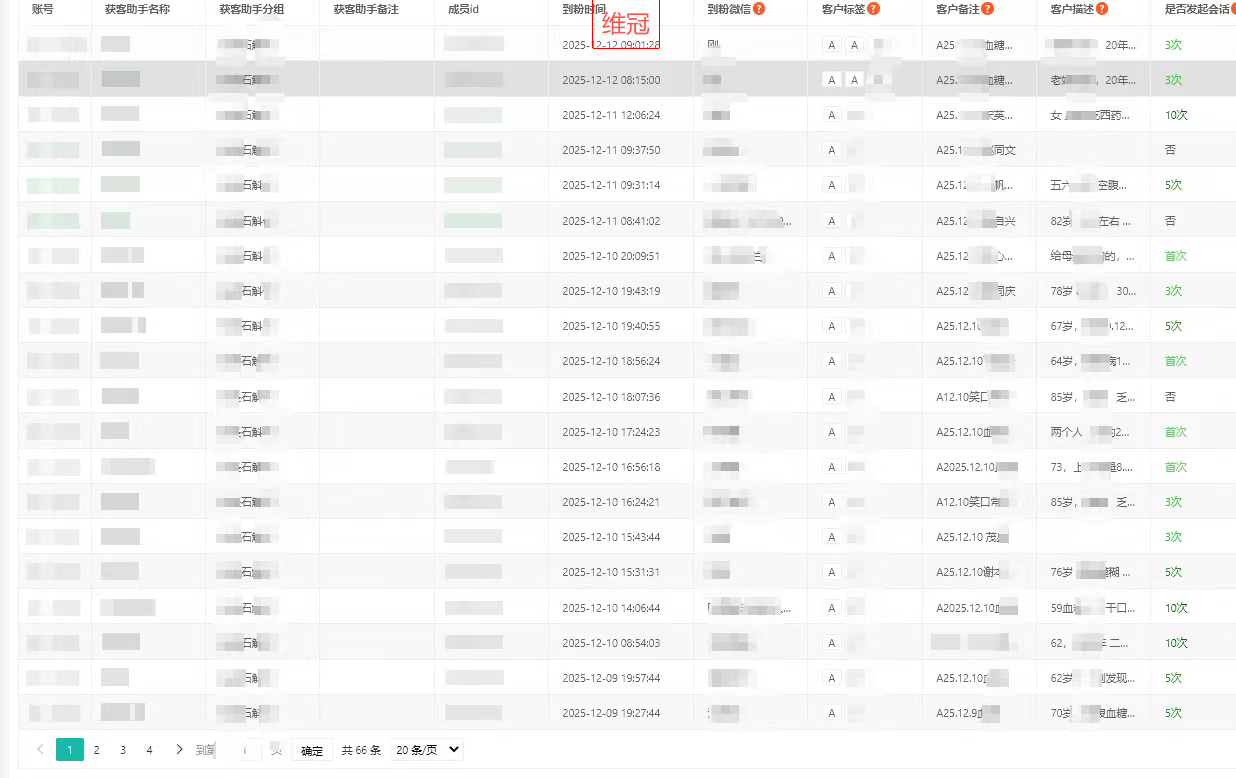
Task: Select page 3 in pagination
Action: [x=123, y=750]
